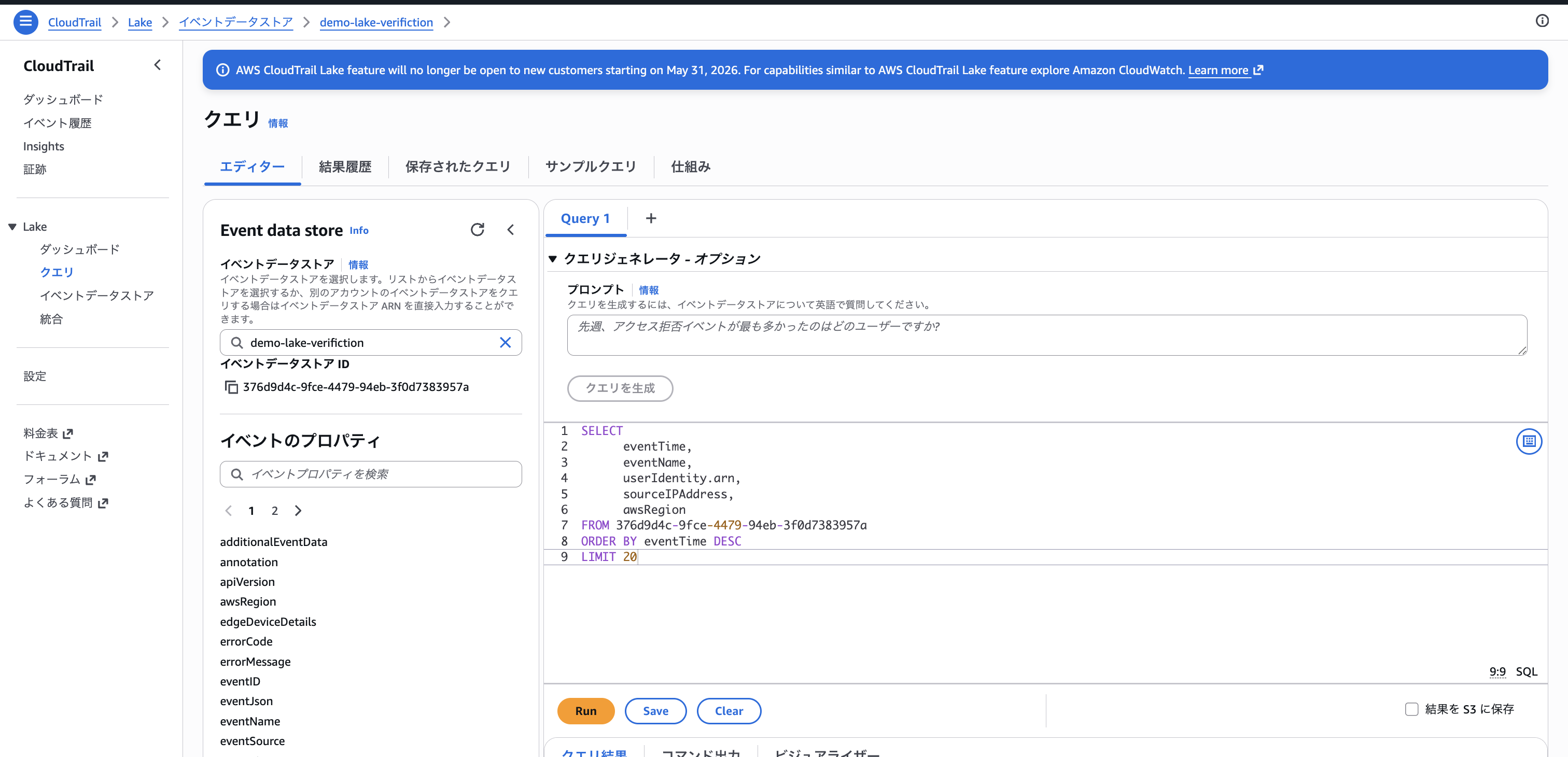This screenshot has width=1568, height=757.
Task: Switch to 仕組み tab
Action: (x=691, y=167)
